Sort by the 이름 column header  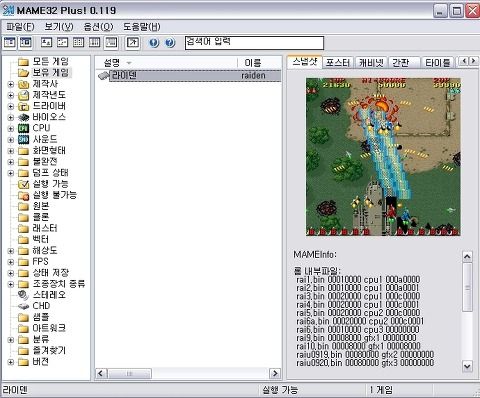pos(259,63)
